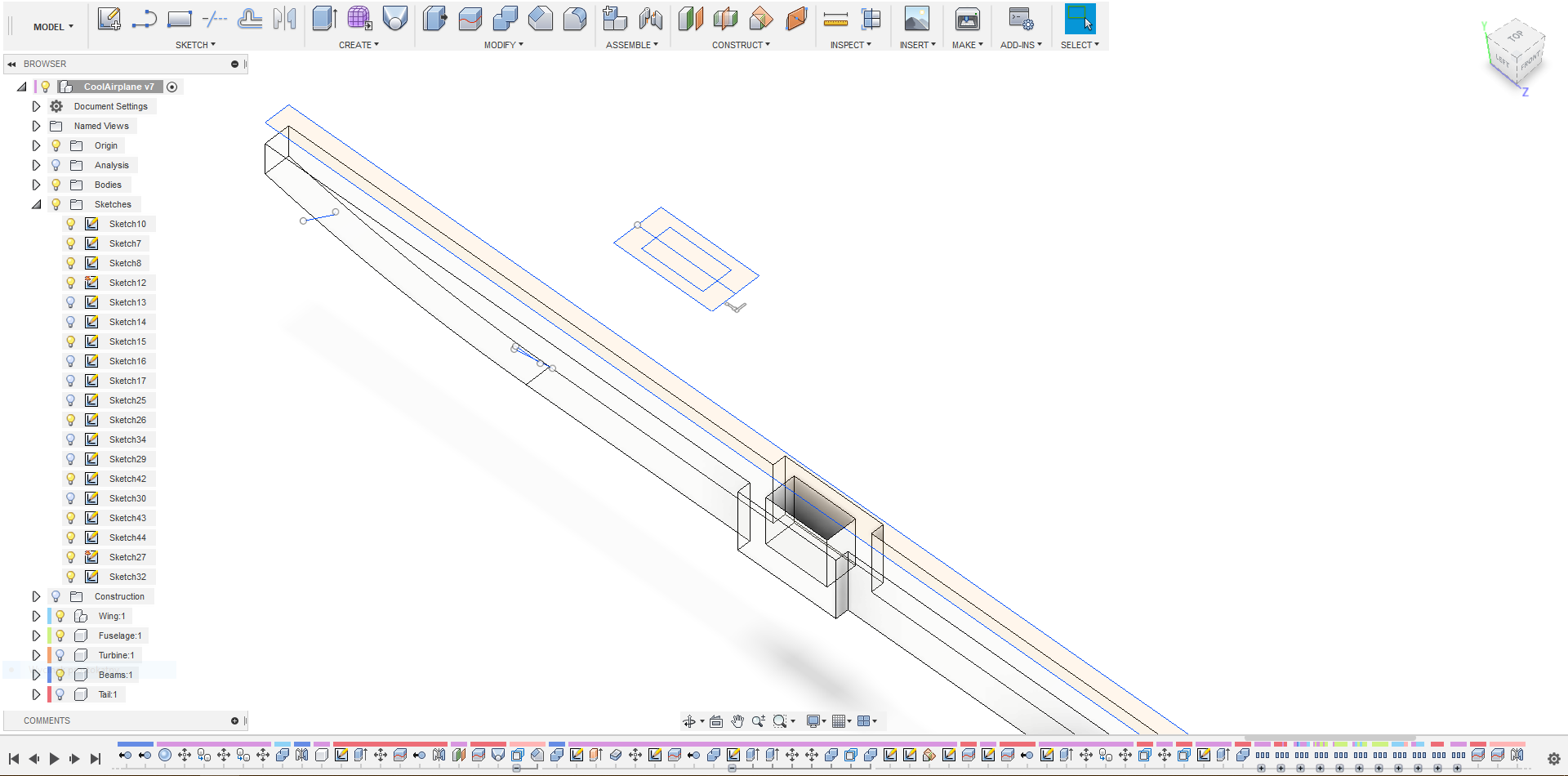Pick the Line sketch tool
This screenshot has width=1568, height=776.
[145, 19]
